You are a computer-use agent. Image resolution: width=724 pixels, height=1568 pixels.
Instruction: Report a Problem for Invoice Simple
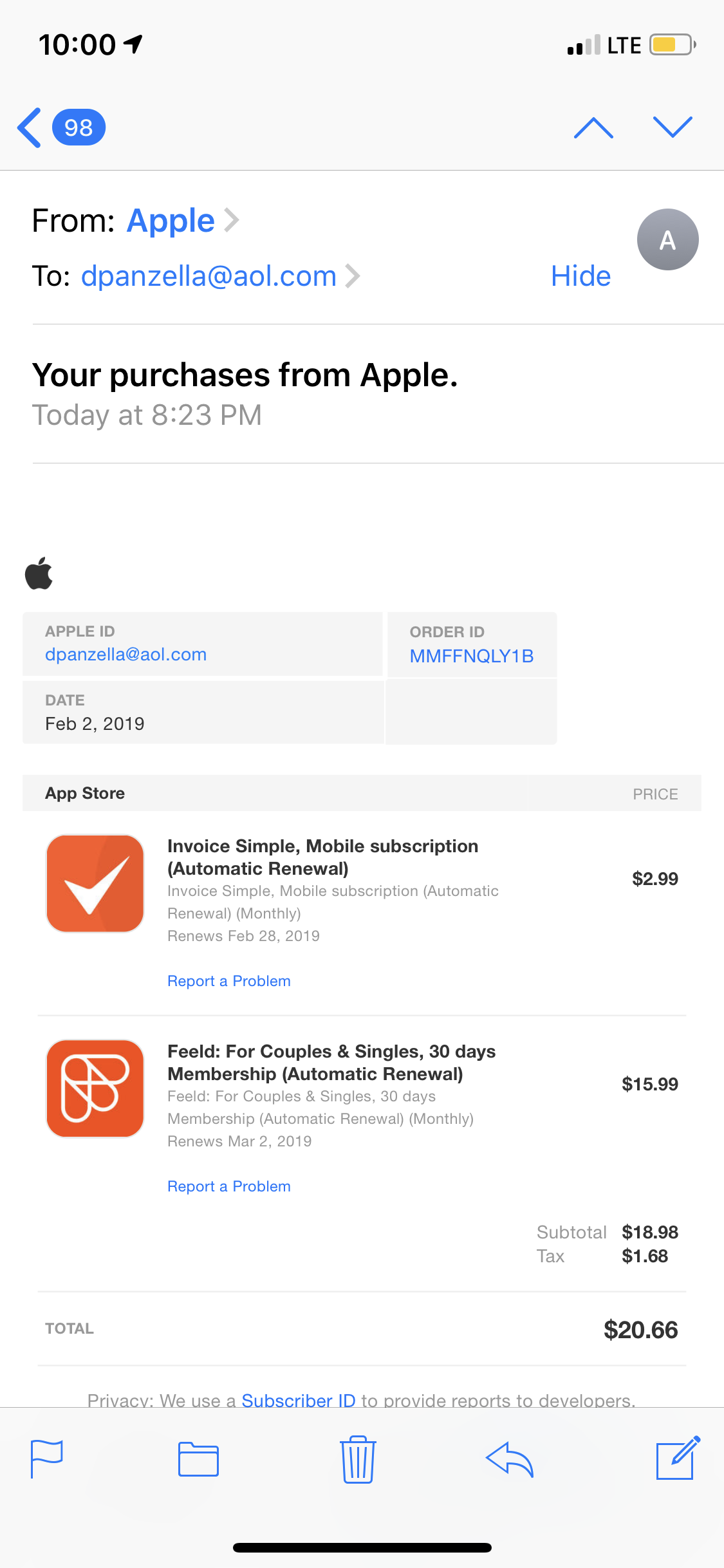coord(229,981)
